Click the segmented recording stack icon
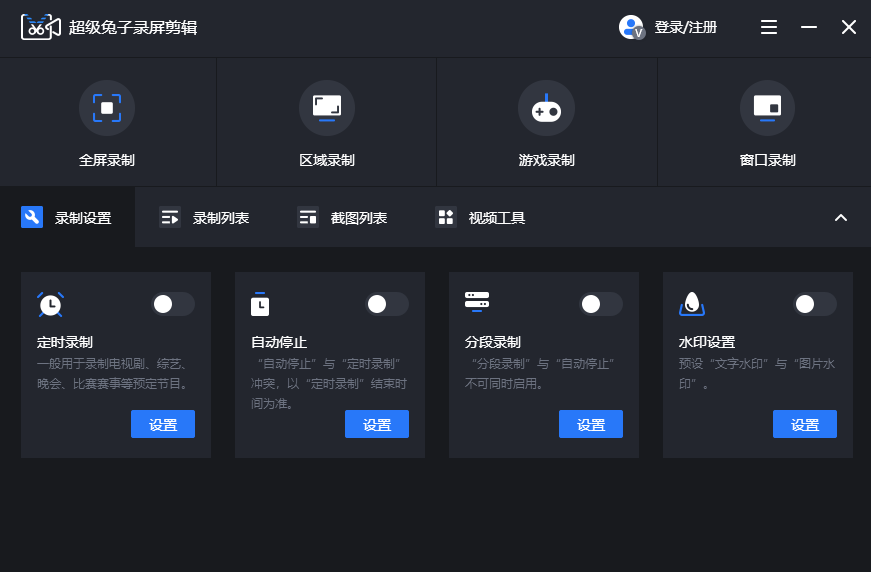The height and width of the screenshot is (572, 871). 477,300
